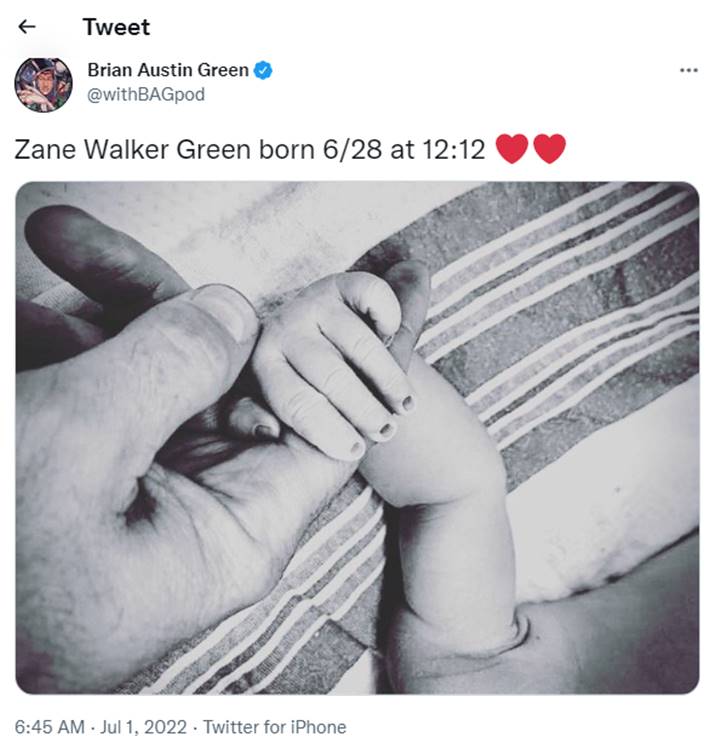Click the 6/28 birth date in tweet text

point(352,150)
